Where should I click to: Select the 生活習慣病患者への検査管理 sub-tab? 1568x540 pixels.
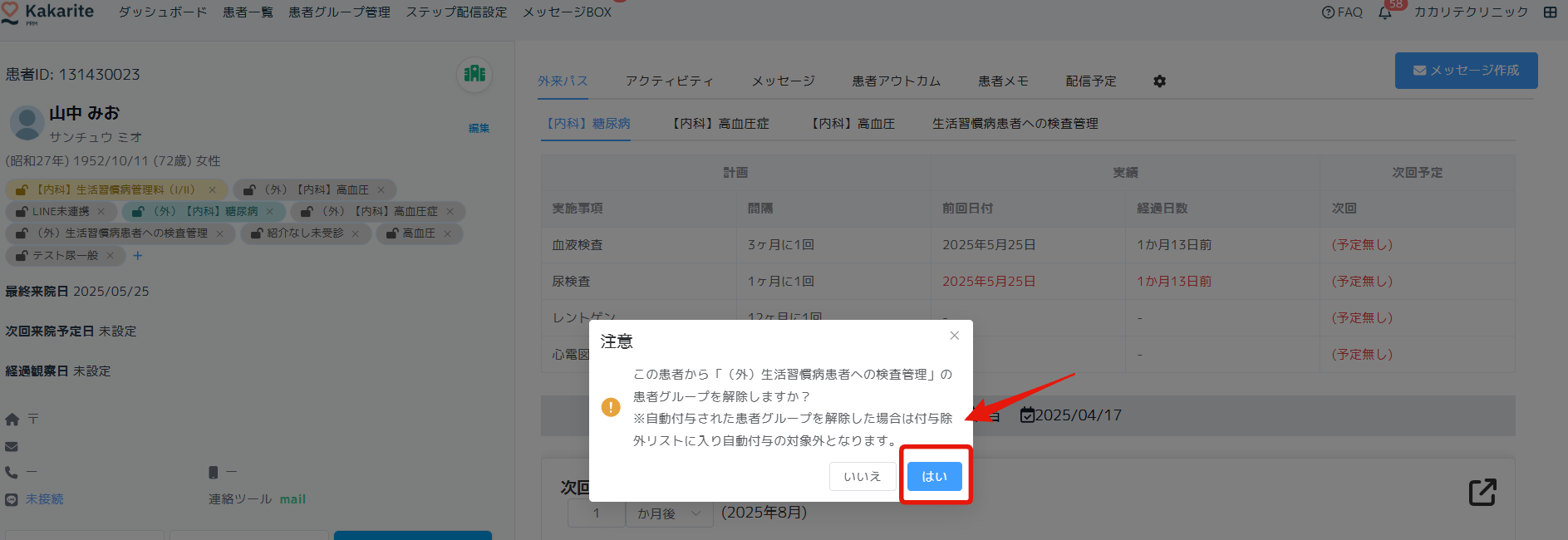(x=1015, y=124)
